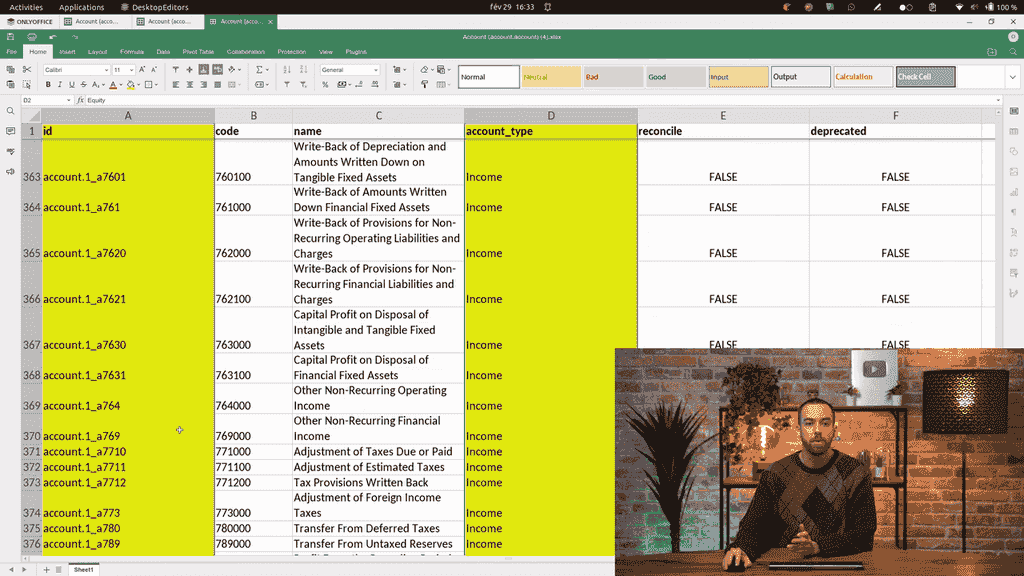
Task: Toggle underline formatting
Action: (72, 85)
